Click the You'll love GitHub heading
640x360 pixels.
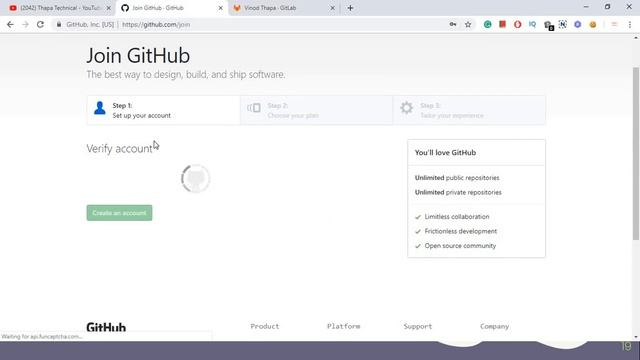445,153
